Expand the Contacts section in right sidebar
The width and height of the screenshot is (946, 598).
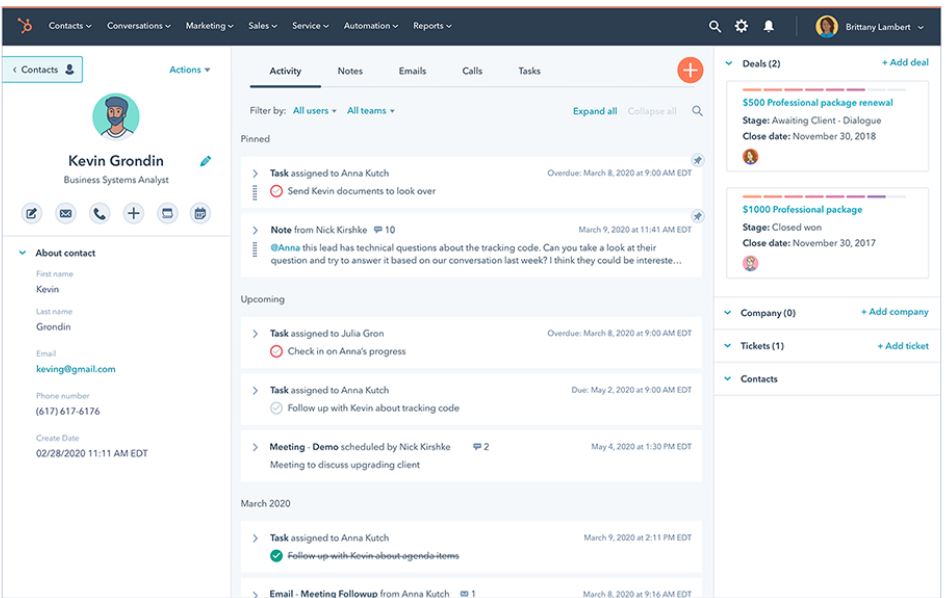click(x=728, y=379)
